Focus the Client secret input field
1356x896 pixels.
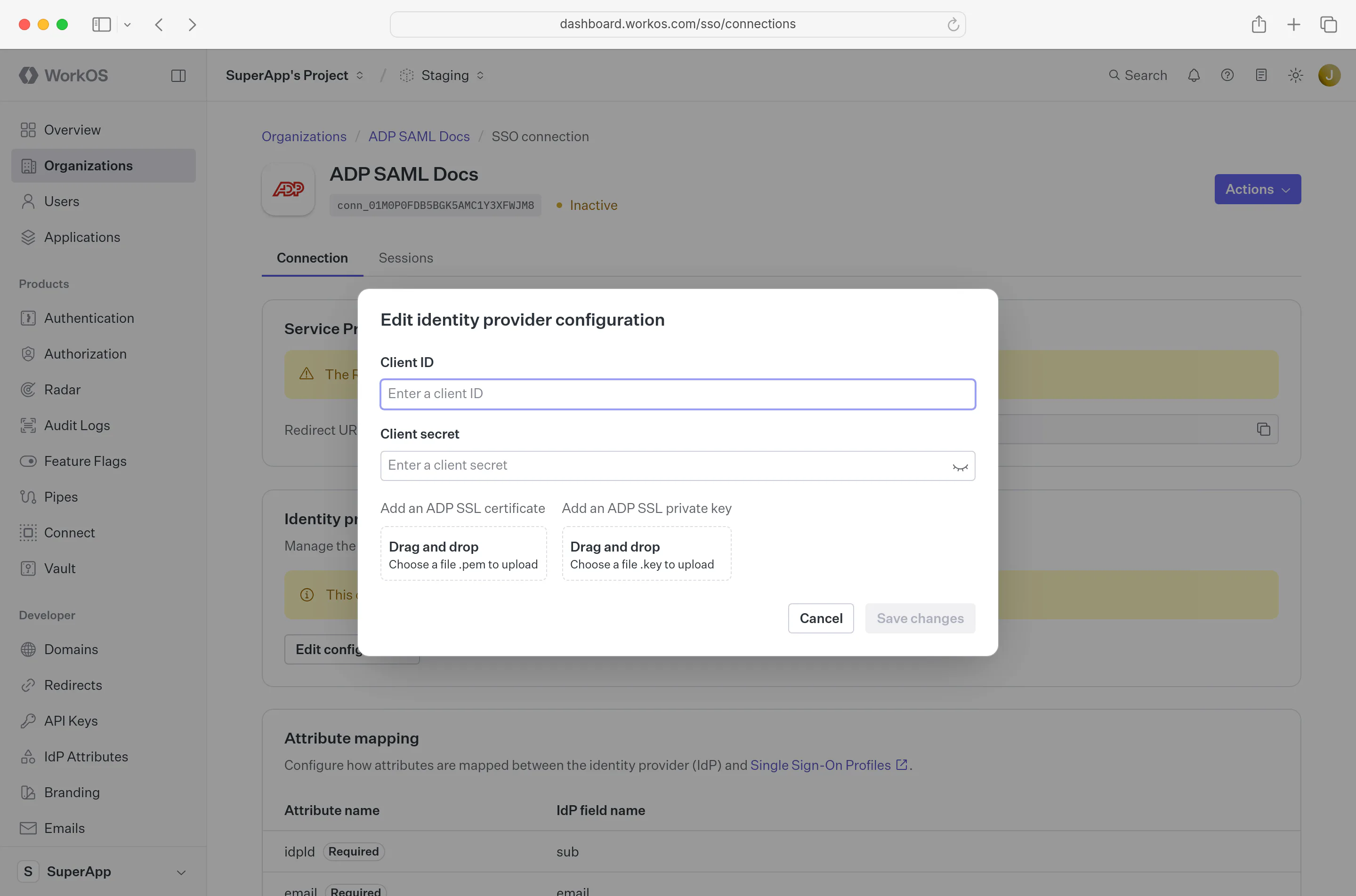[678, 466]
